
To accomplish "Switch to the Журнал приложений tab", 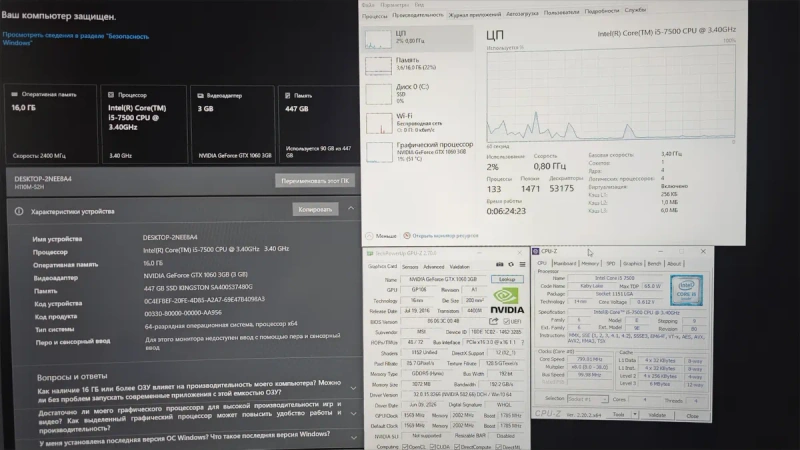I will tap(474, 15).
